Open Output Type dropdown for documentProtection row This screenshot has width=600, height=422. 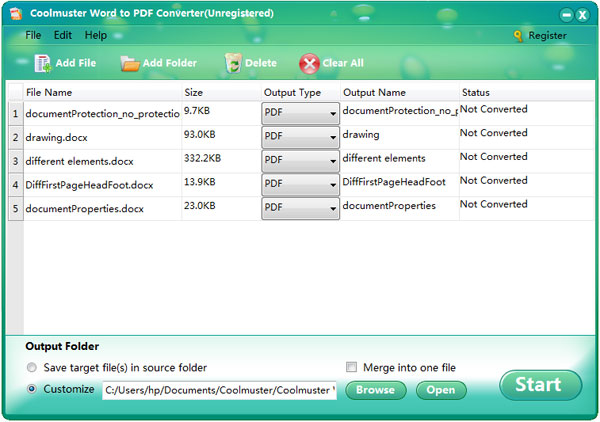click(300, 113)
